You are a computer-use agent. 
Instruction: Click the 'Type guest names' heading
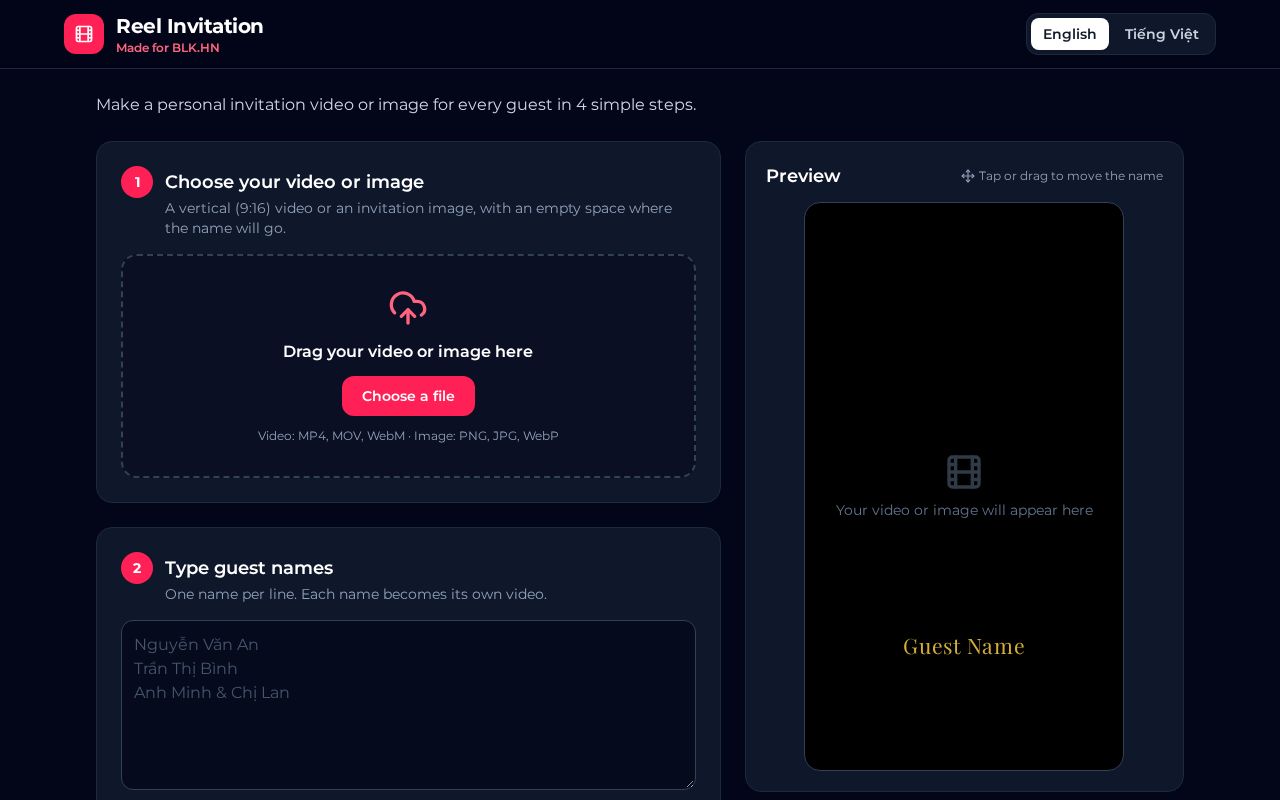click(x=249, y=568)
